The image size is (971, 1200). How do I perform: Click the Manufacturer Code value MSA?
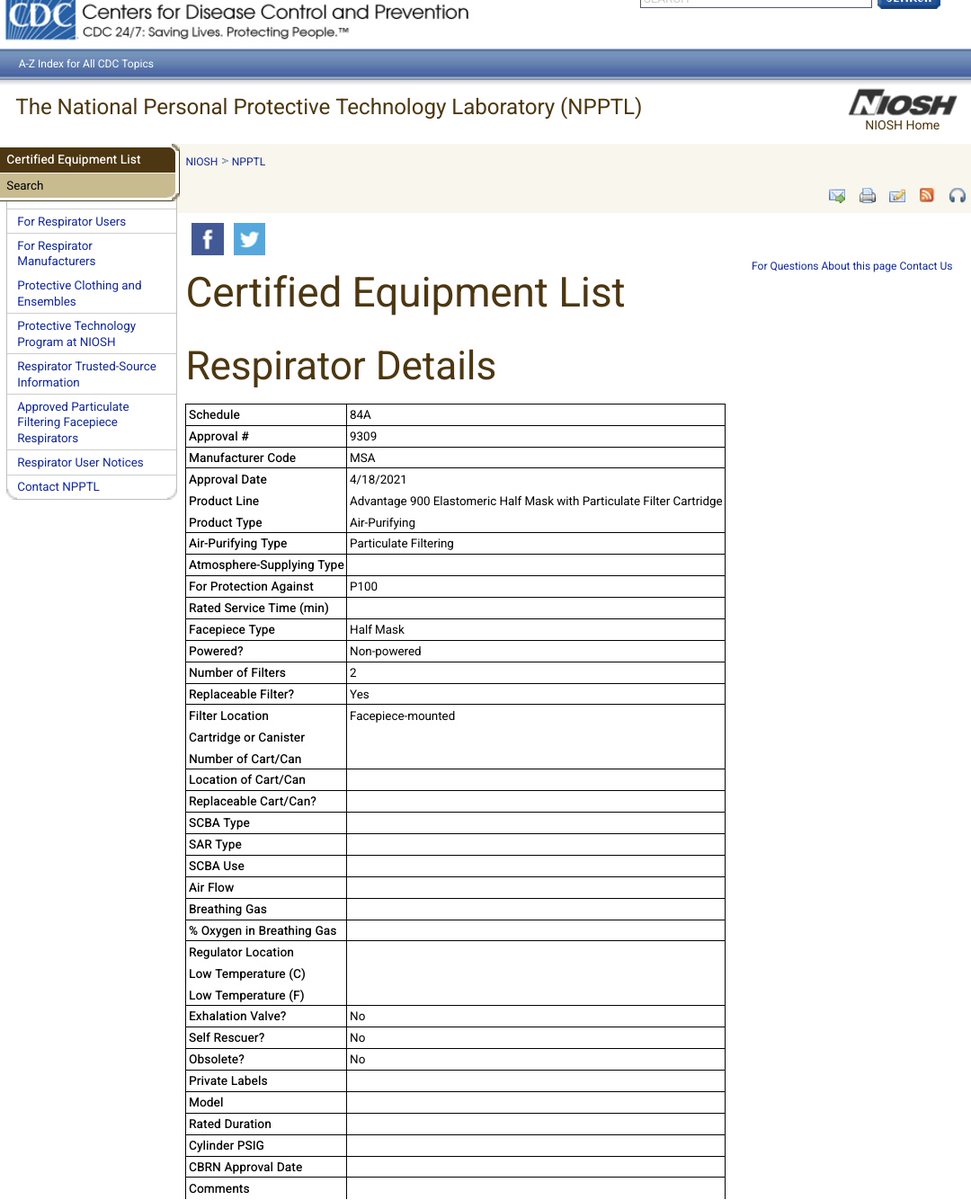click(x=362, y=458)
